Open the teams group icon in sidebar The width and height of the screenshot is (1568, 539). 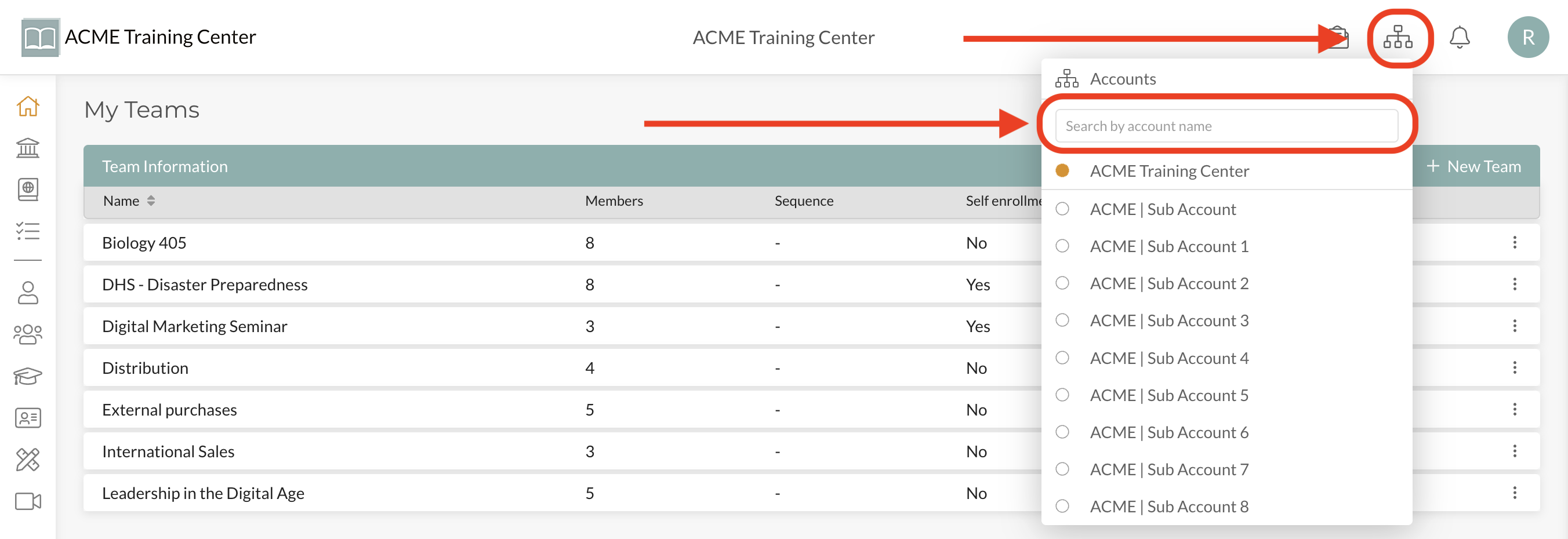(28, 334)
